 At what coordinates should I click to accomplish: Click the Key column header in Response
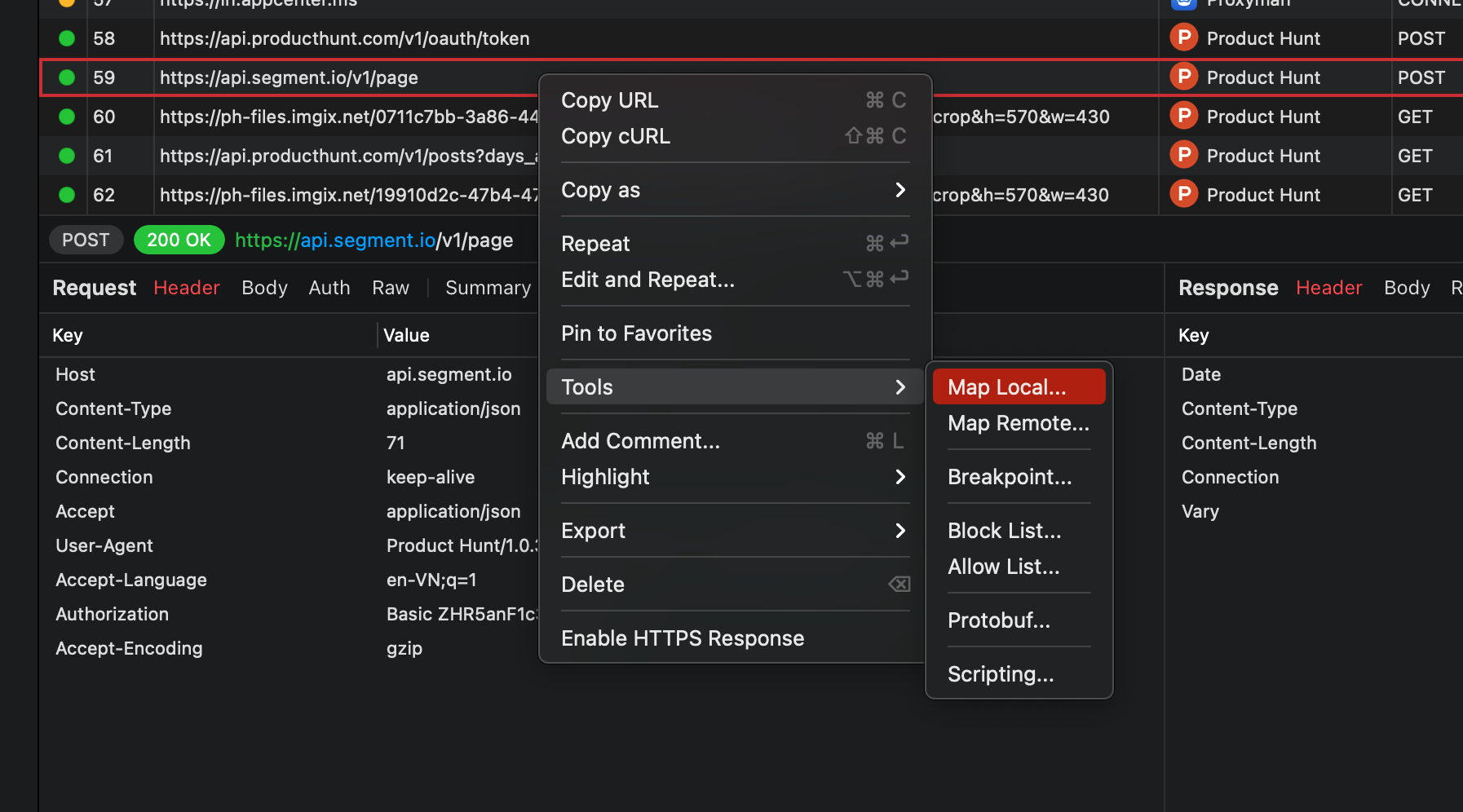[x=1194, y=335]
